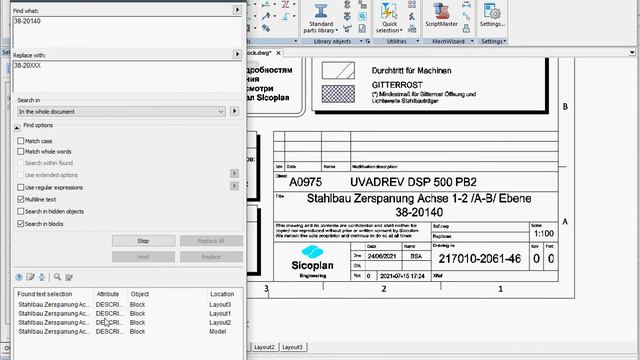Sort results by Found text selection header

44,294
